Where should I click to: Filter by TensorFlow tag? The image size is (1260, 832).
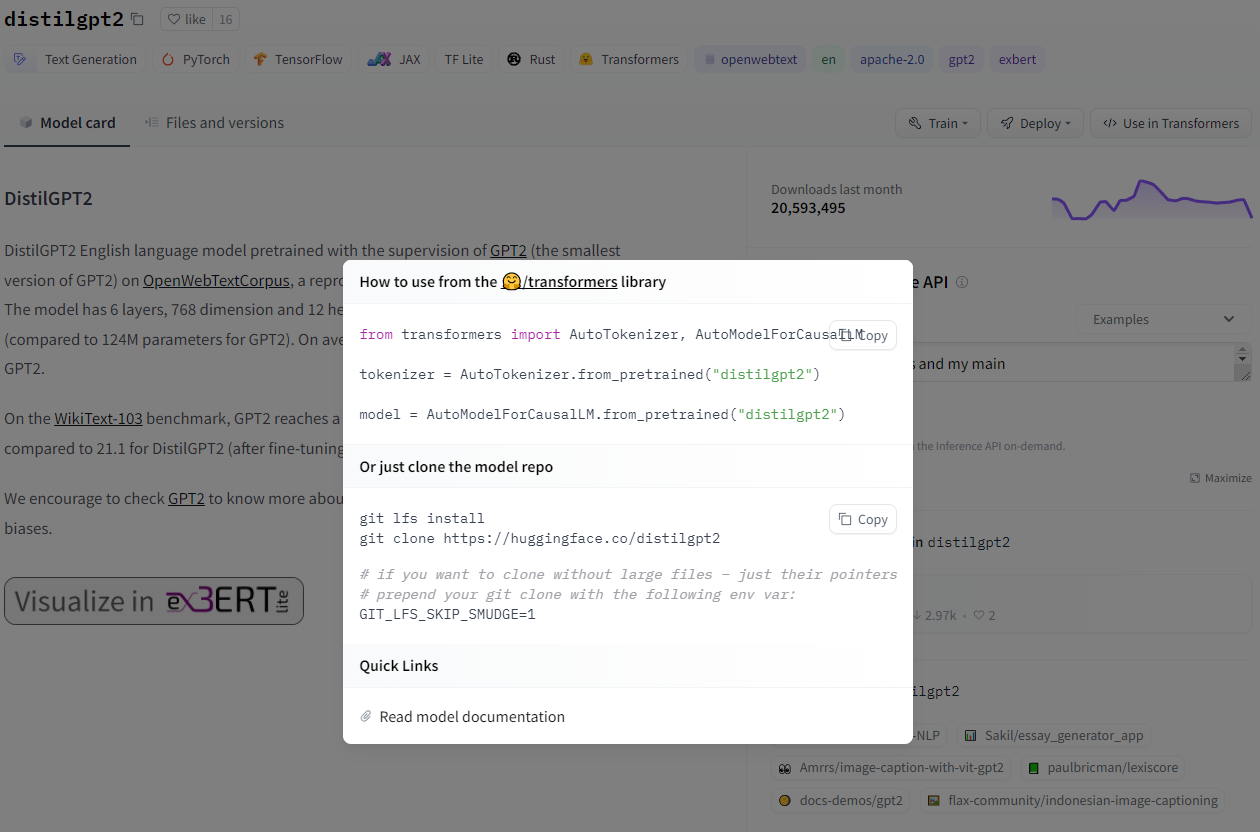[298, 59]
